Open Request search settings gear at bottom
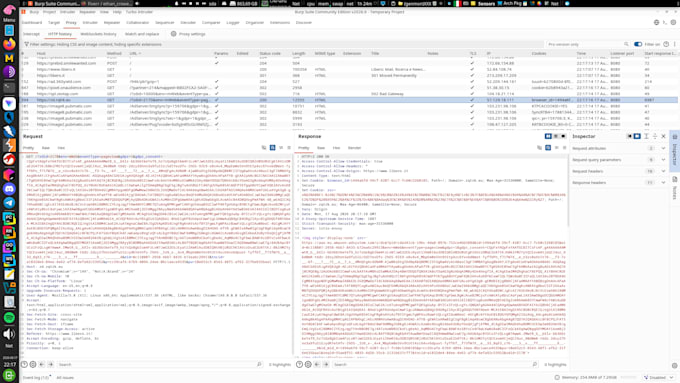Viewport: 680px width, 383px height. point(33,365)
